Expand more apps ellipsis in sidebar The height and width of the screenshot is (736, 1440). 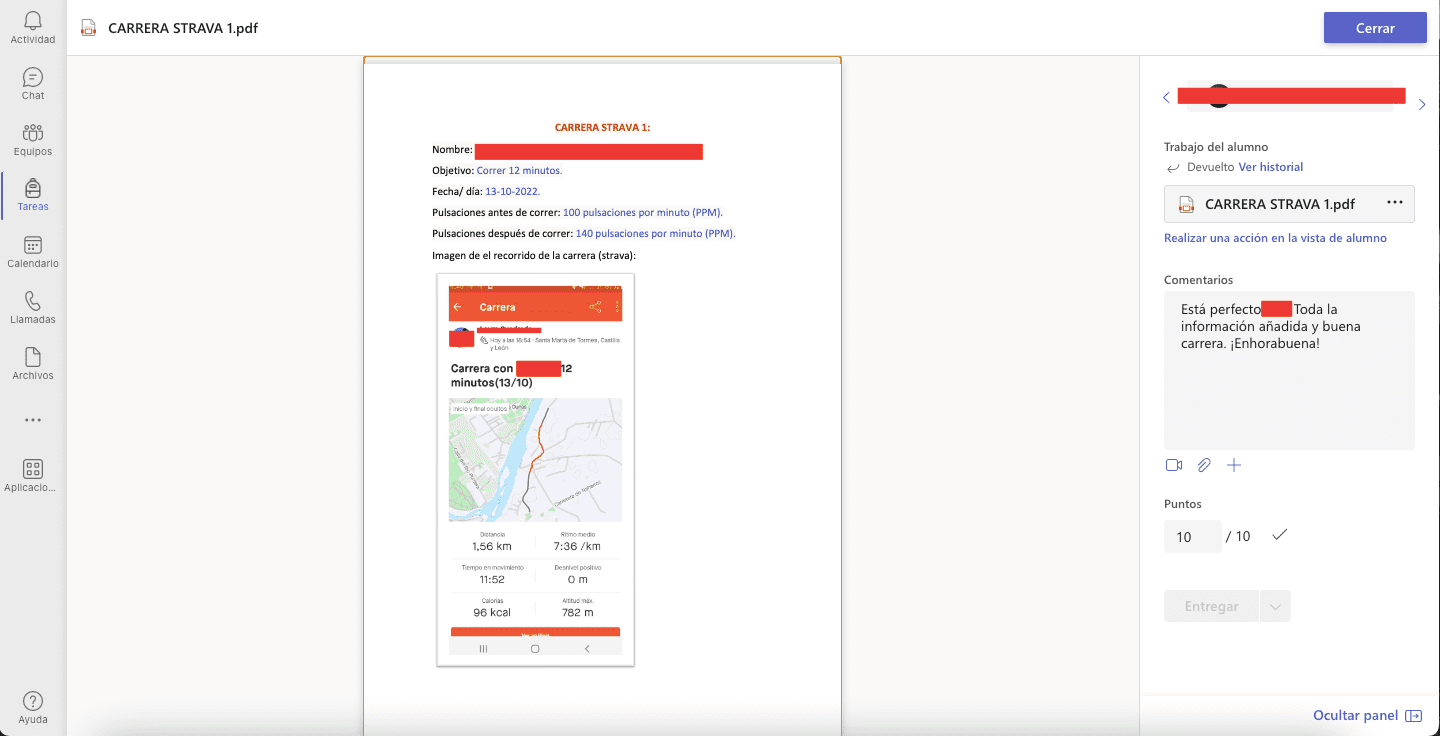[33, 420]
